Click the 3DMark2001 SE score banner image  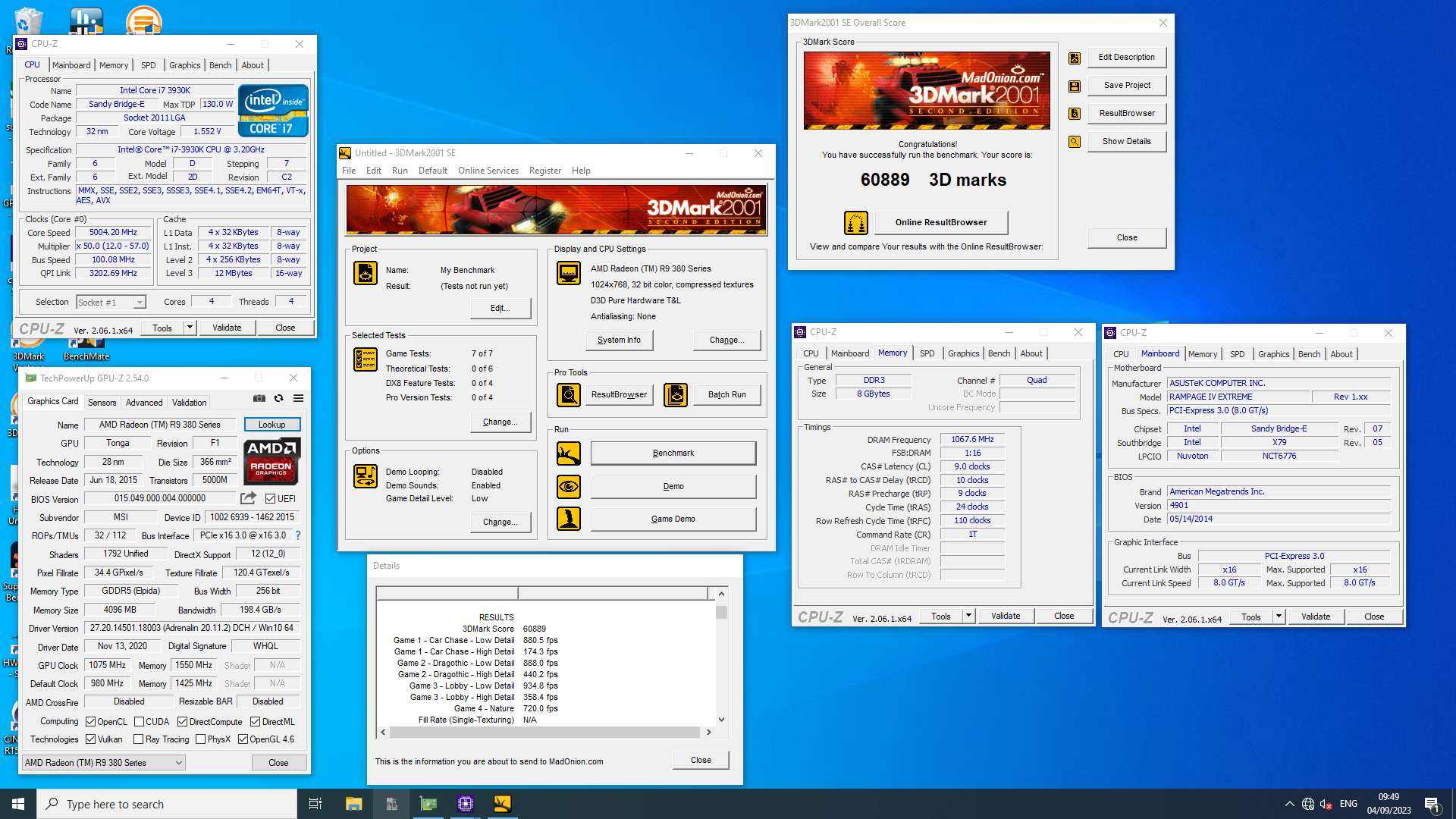927,91
